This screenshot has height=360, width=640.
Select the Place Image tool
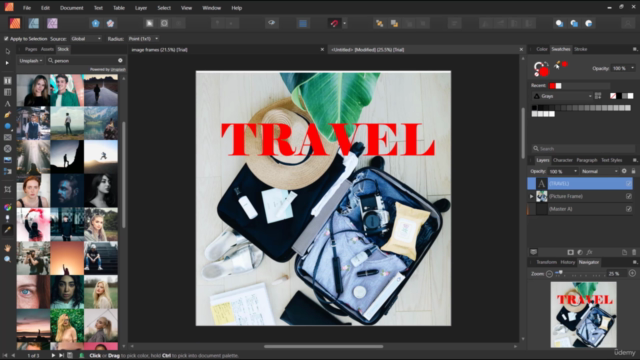coord(7,160)
